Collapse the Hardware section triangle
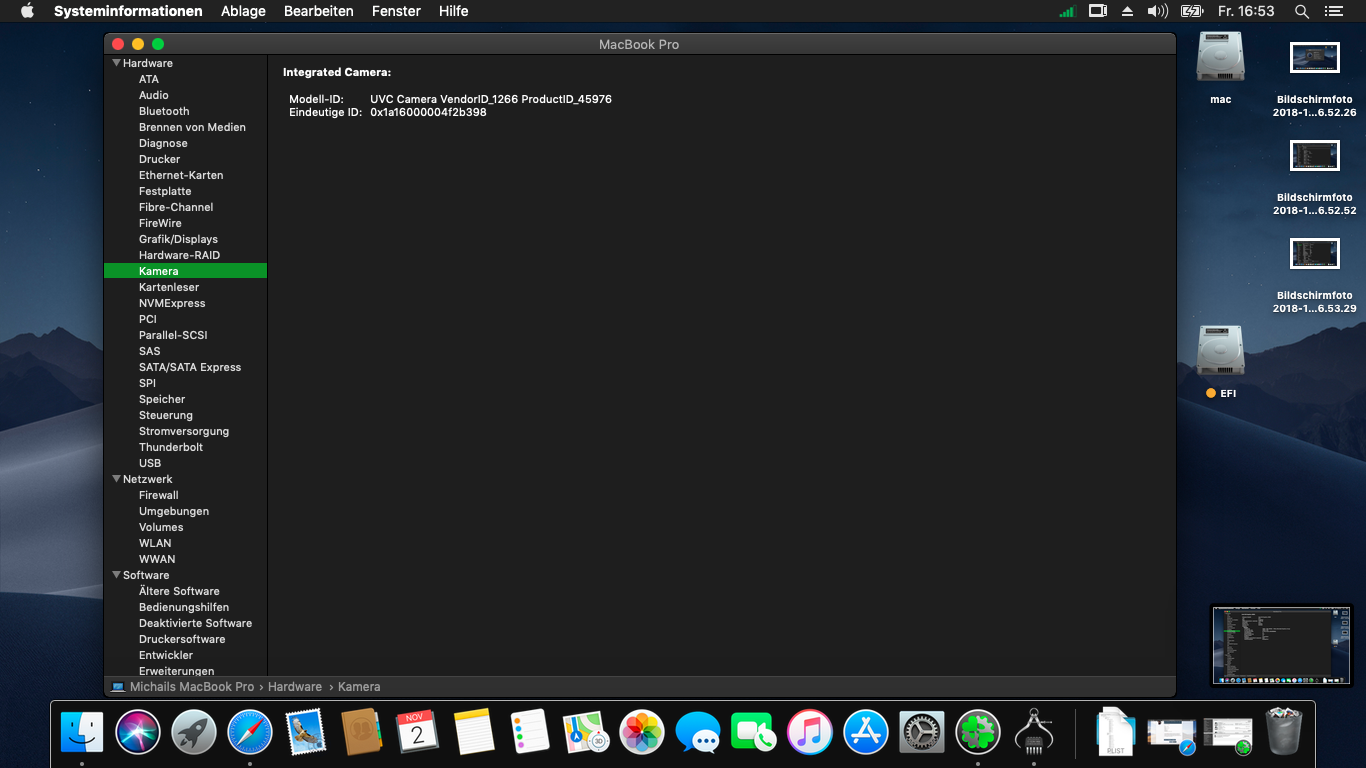Viewport: 1366px width, 768px height. [x=116, y=63]
